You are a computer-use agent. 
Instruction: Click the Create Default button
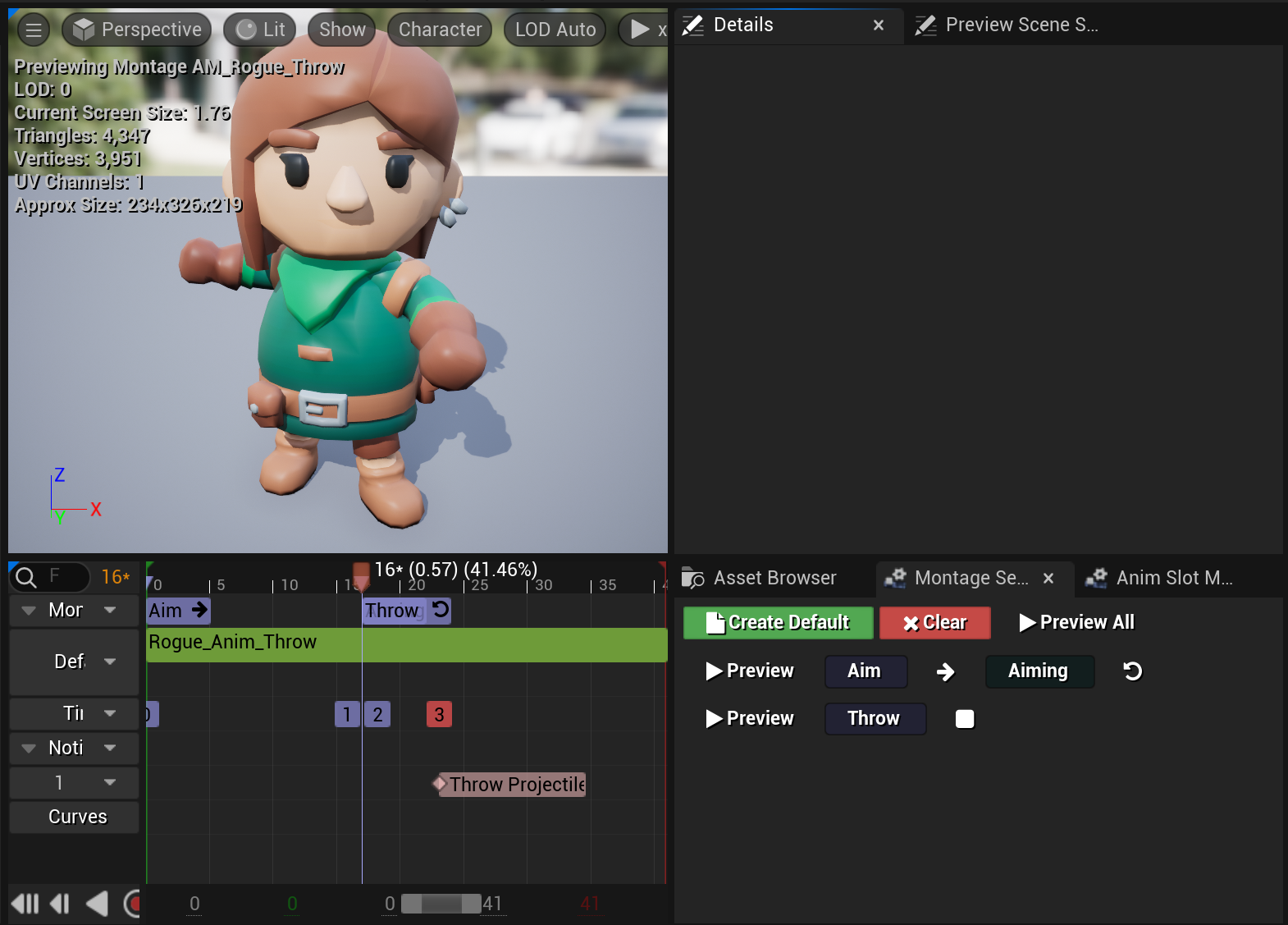point(778,623)
